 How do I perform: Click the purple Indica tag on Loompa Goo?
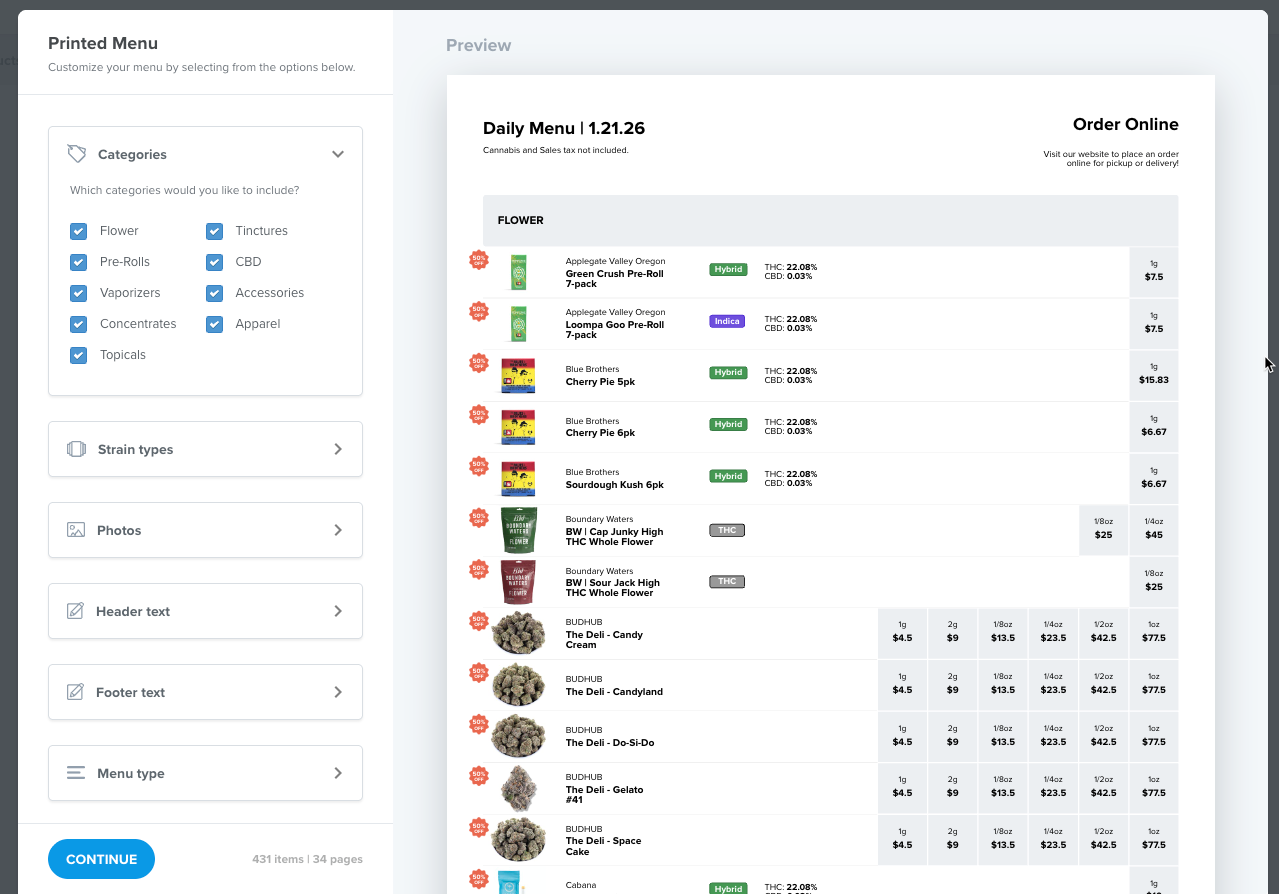tap(727, 321)
